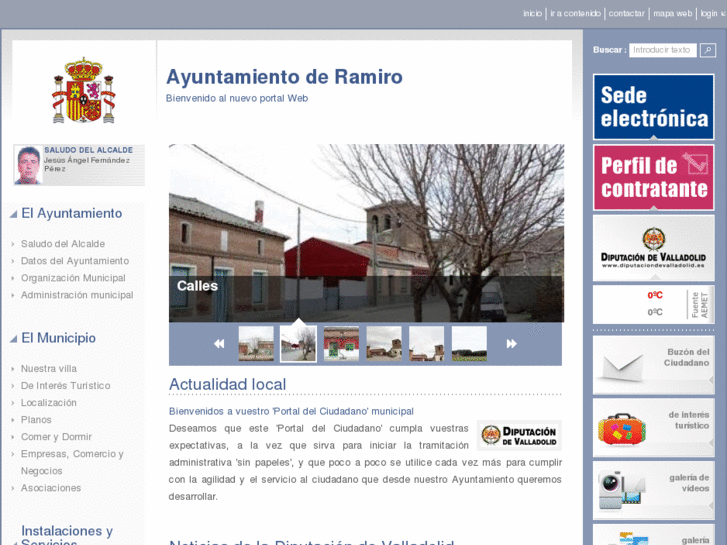Select the fourth slideshow thumbnail

coord(384,344)
